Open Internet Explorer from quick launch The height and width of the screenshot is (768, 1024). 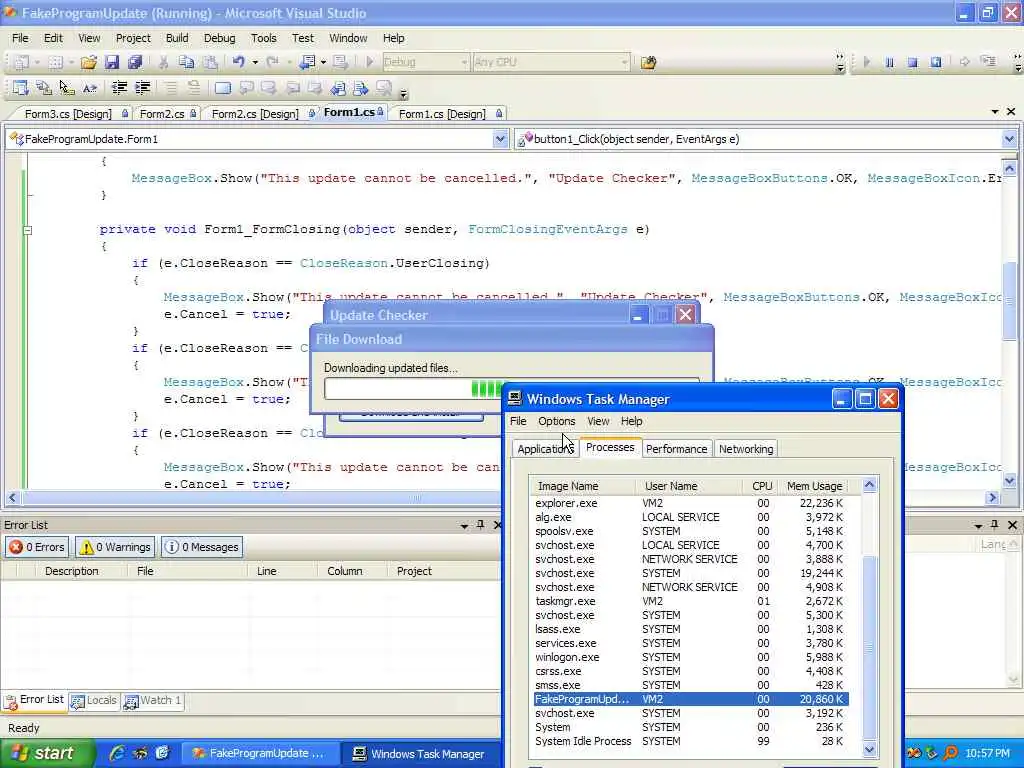pyautogui.click(x=118, y=753)
